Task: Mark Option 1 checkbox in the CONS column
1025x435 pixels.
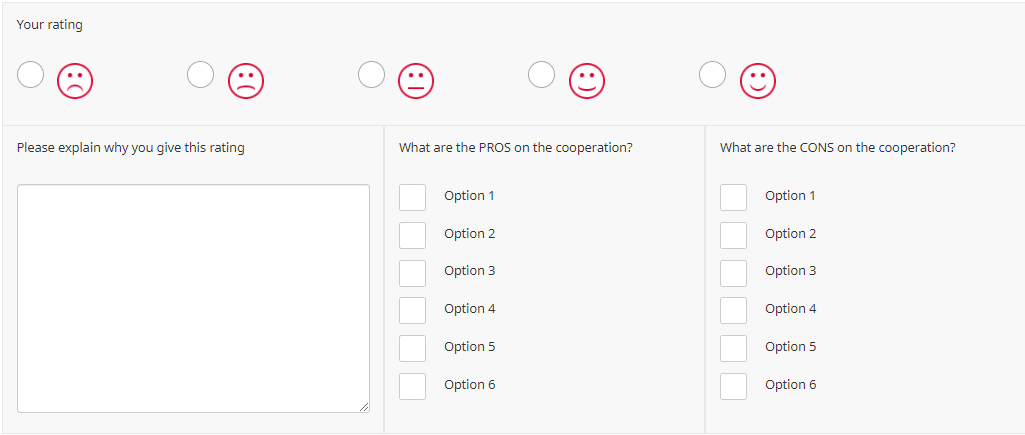Action: [733, 197]
